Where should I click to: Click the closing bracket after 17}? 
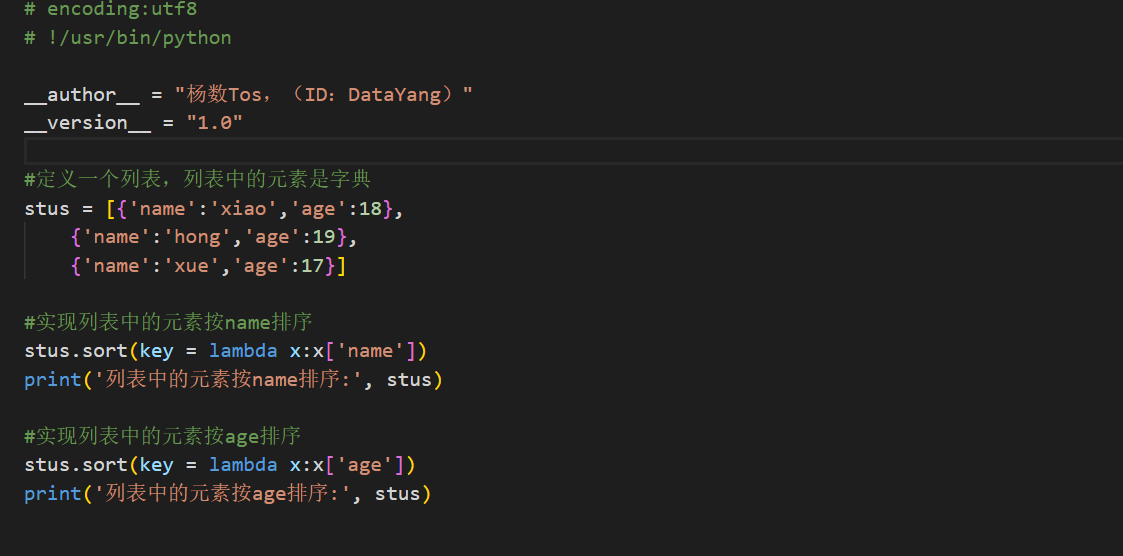pos(342,266)
